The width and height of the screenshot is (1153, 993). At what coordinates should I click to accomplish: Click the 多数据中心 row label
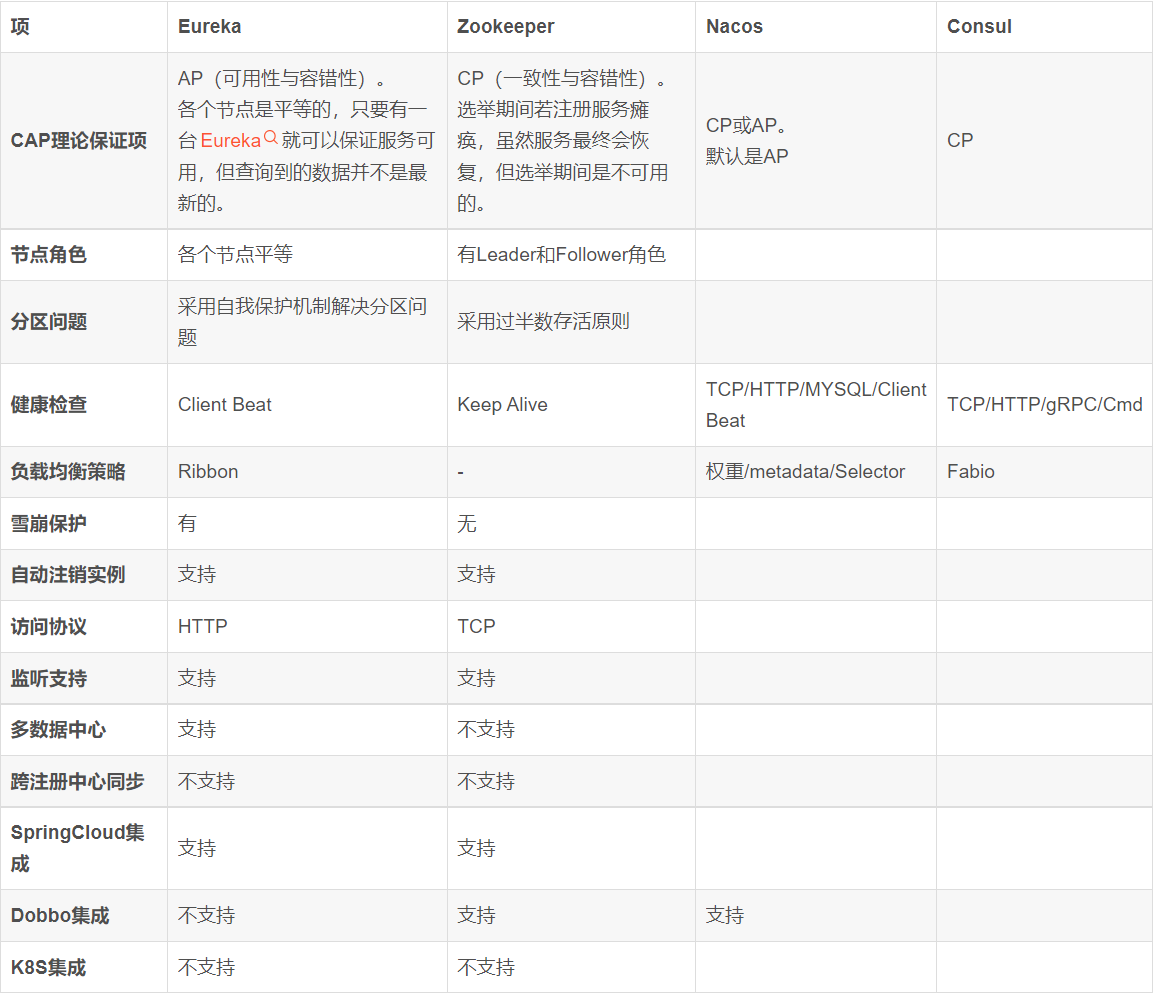58,730
